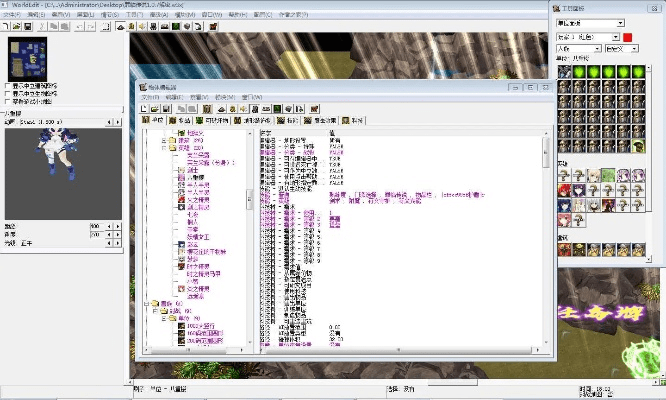The height and width of the screenshot is (400, 666).
Task: Open the 人族 race dropdown in Tool Palette
Action: pos(576,48)
